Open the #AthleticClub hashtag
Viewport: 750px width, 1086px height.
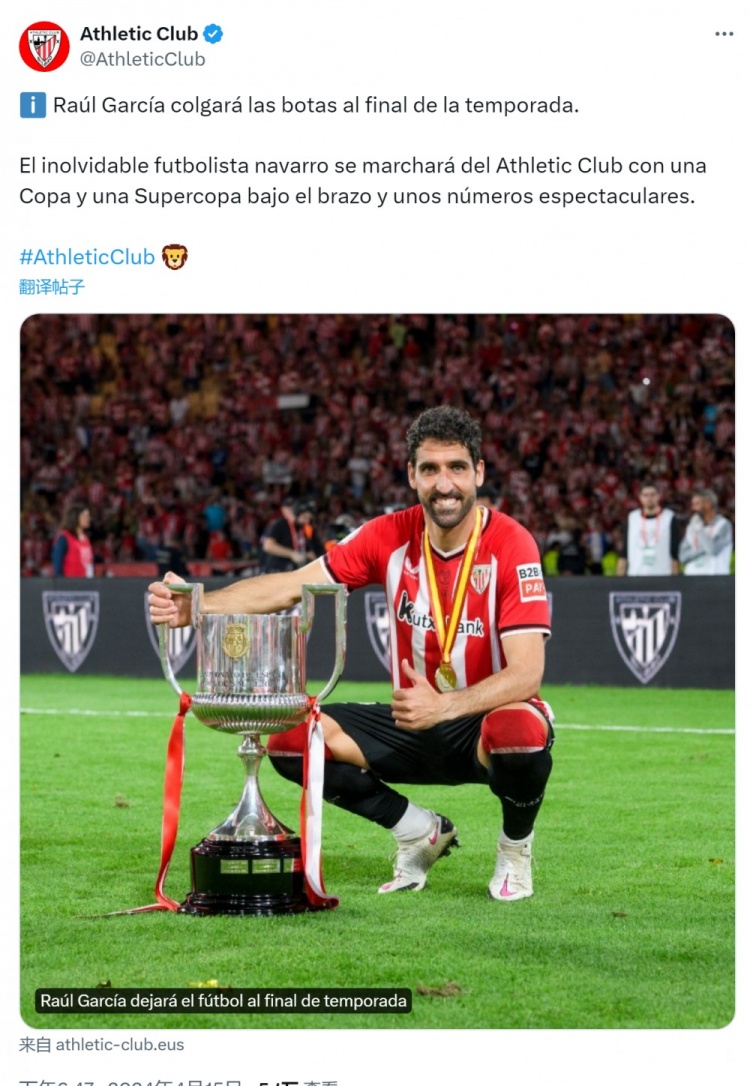pos(87,257)
